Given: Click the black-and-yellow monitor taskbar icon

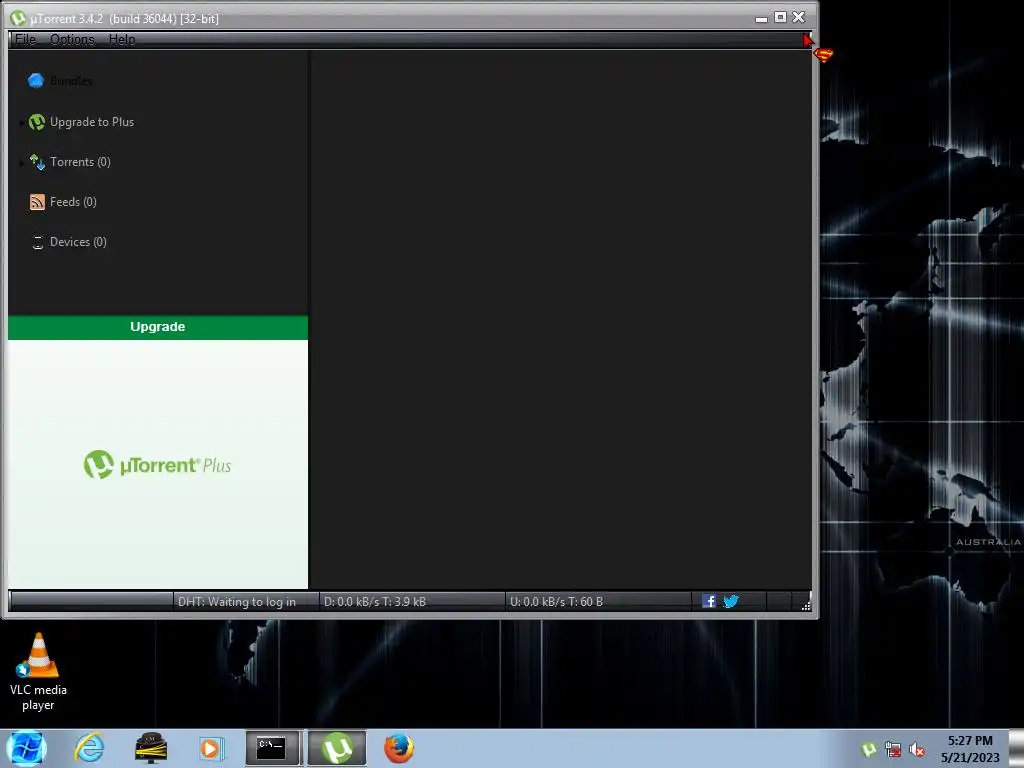Looking at the screenshot, I should [x=151, y=748].
